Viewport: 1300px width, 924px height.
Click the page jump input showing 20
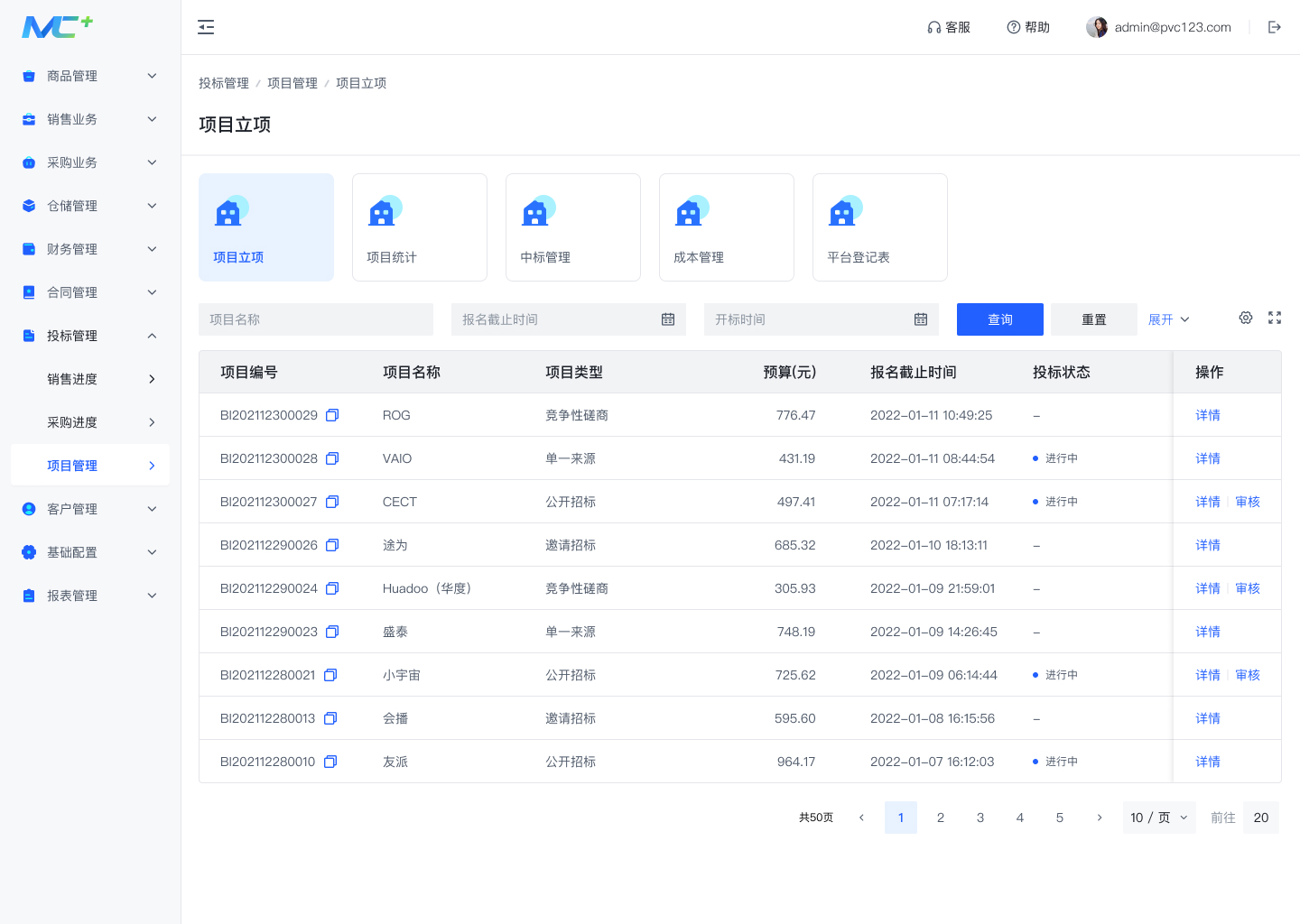pyautogui.click(x=1261, y=818)
